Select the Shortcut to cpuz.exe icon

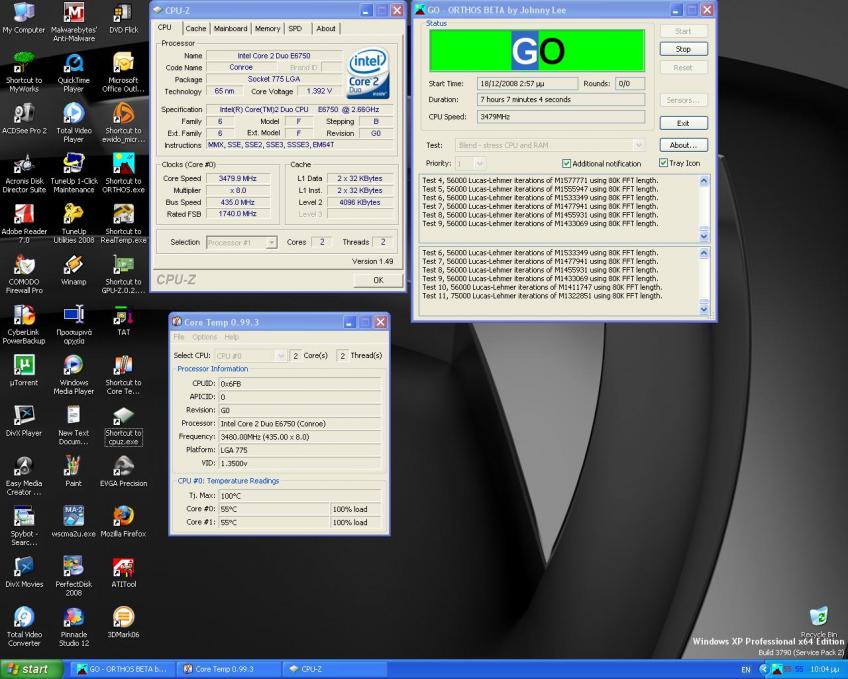coord(123,425)
